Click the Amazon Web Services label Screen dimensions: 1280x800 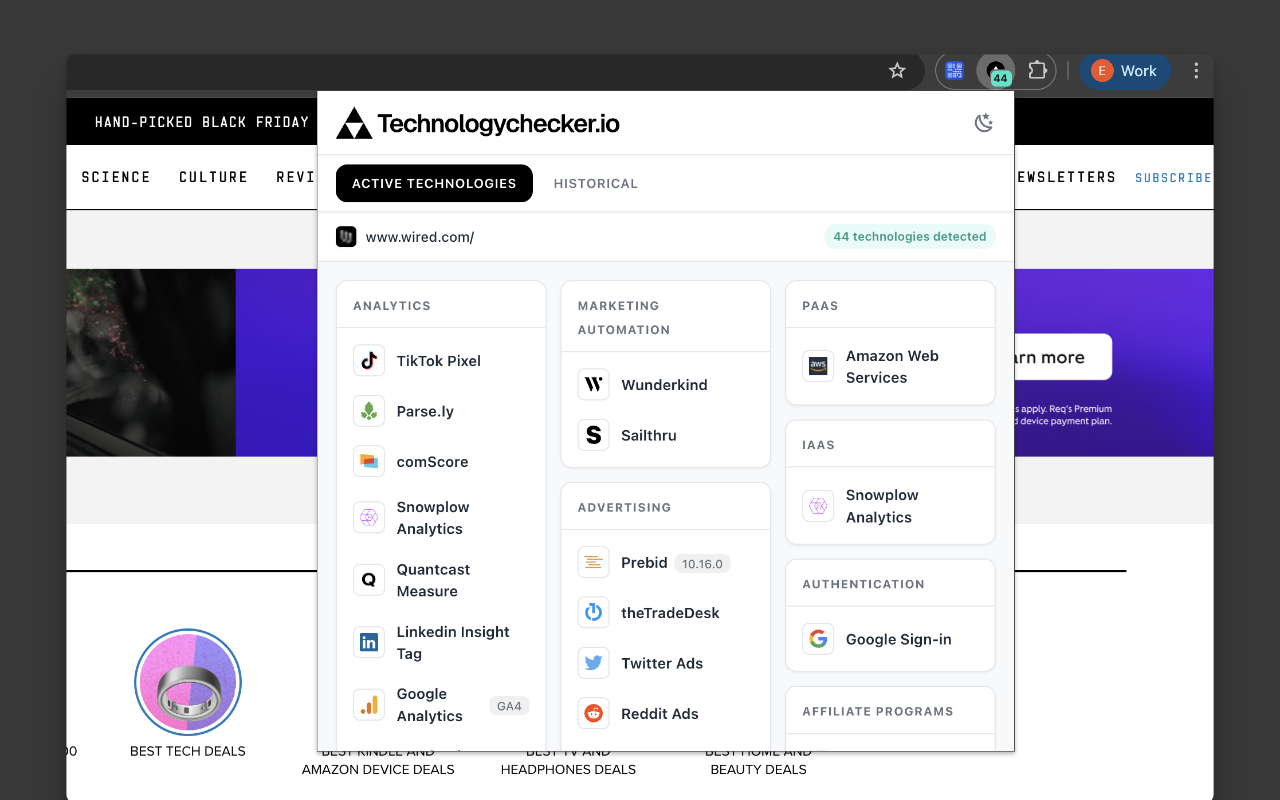(x=892, y=367)
